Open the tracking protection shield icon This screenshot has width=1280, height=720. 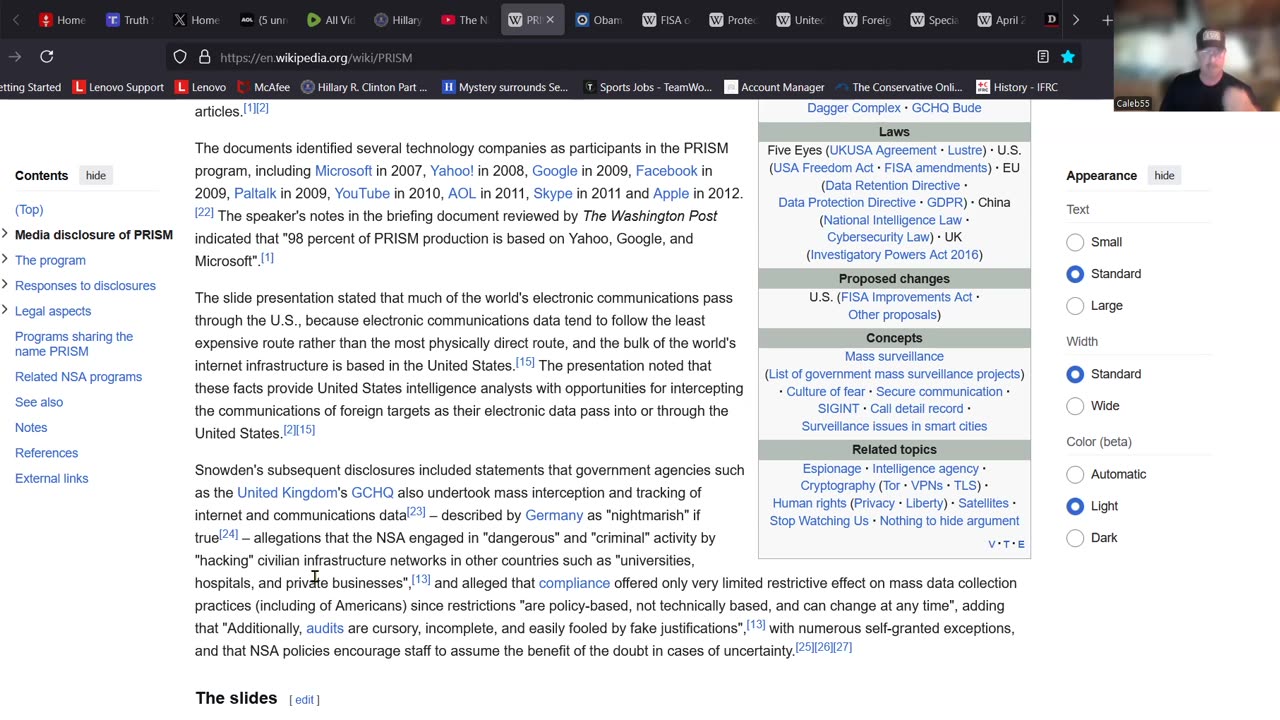(x=180, y=57)
